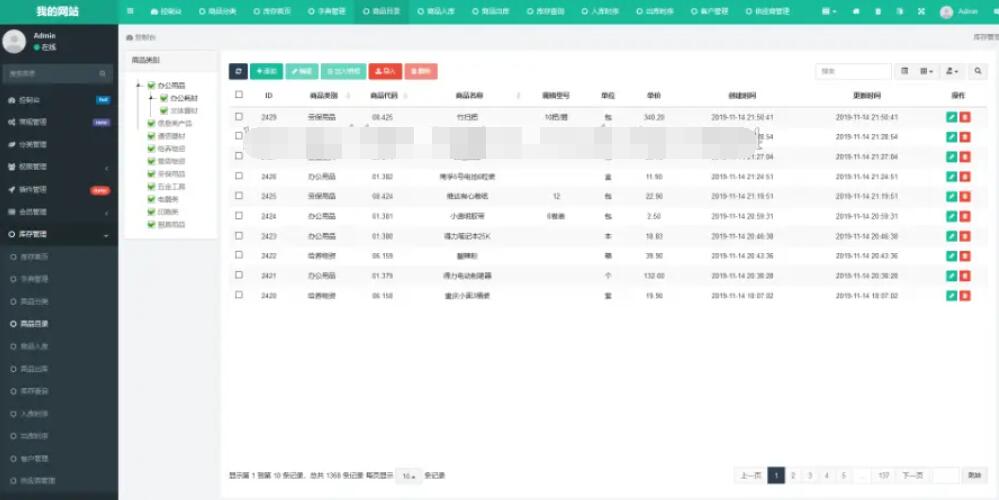The image size is (999, 500).
Task: Click the dark refresh icon above the table
Action: 237,71
